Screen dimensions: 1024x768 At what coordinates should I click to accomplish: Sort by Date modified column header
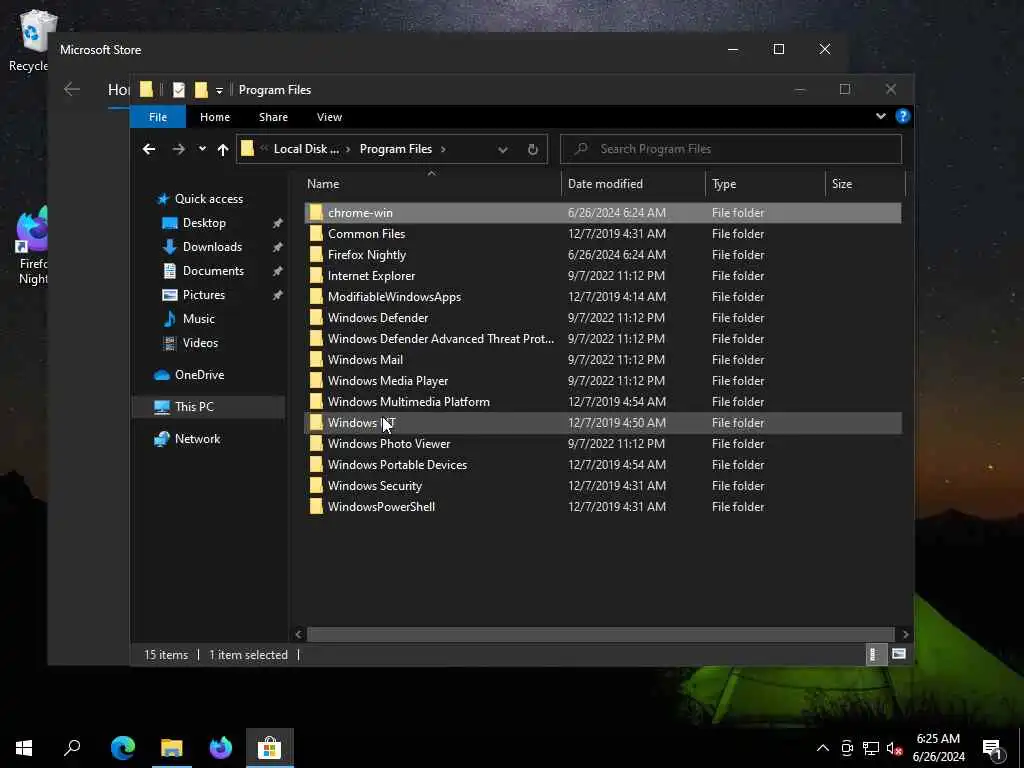(633, 184)
